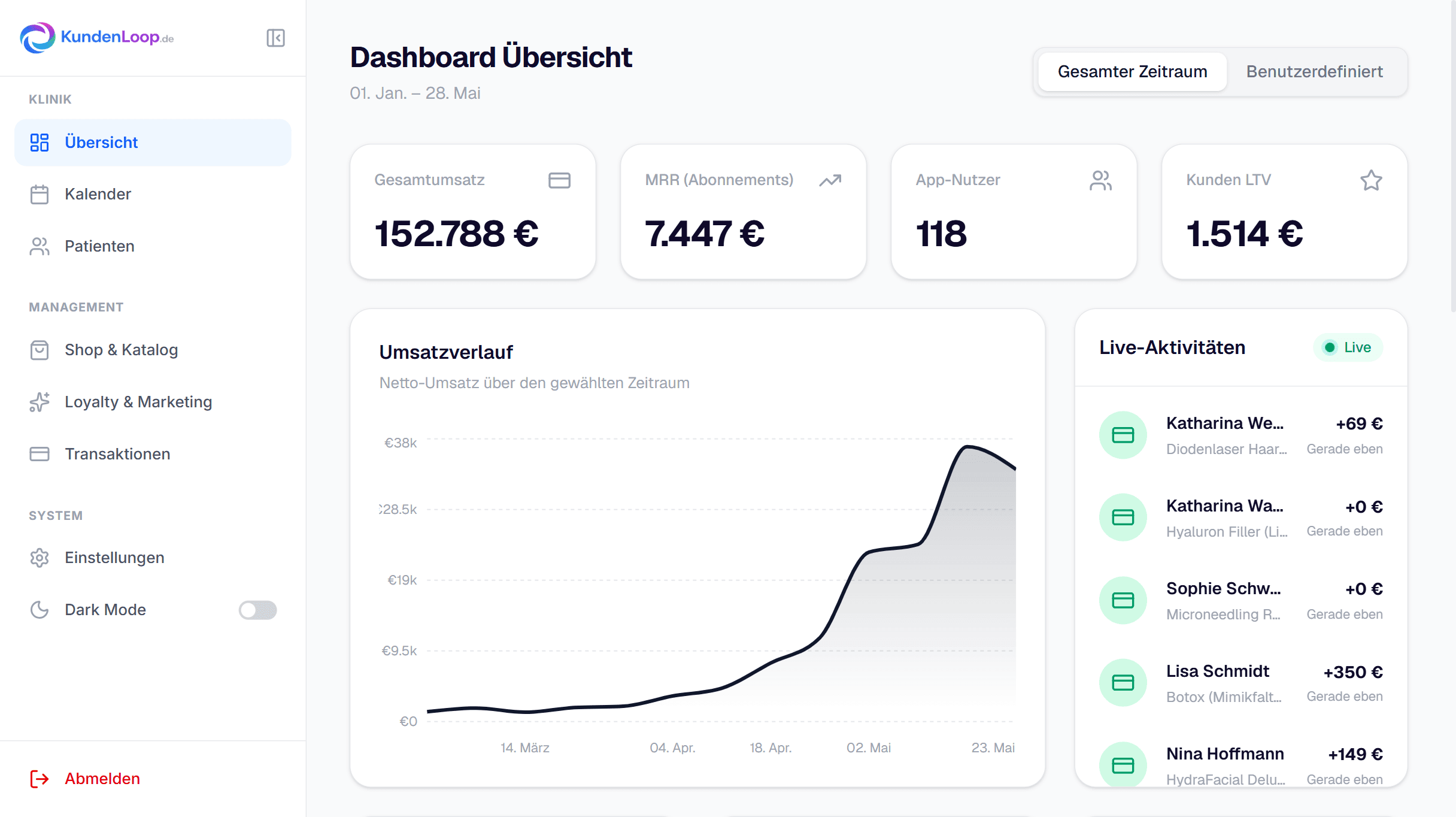The width and height of the screenshot is (1456, 817).
Task: Click the credit card icon in Gesamtumsatz
Action: point(559,180)
